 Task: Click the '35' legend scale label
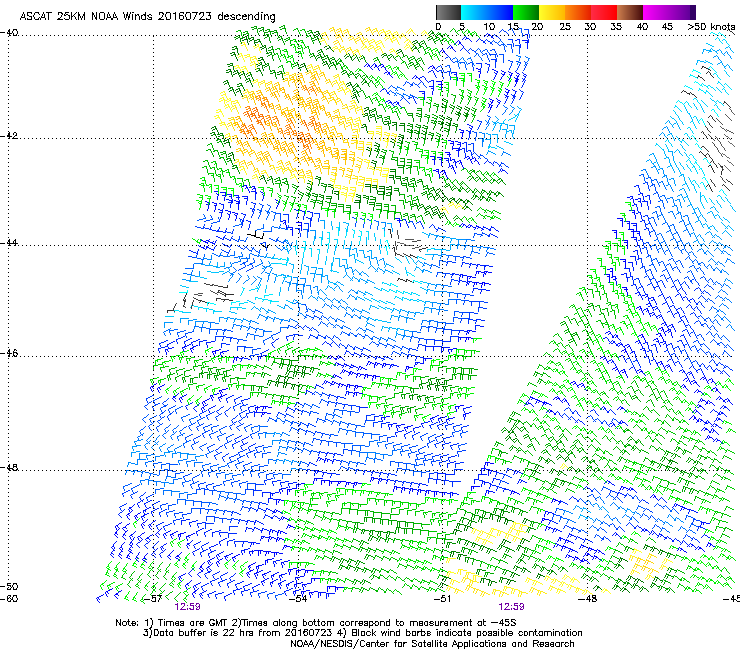[x=616, y=27]
